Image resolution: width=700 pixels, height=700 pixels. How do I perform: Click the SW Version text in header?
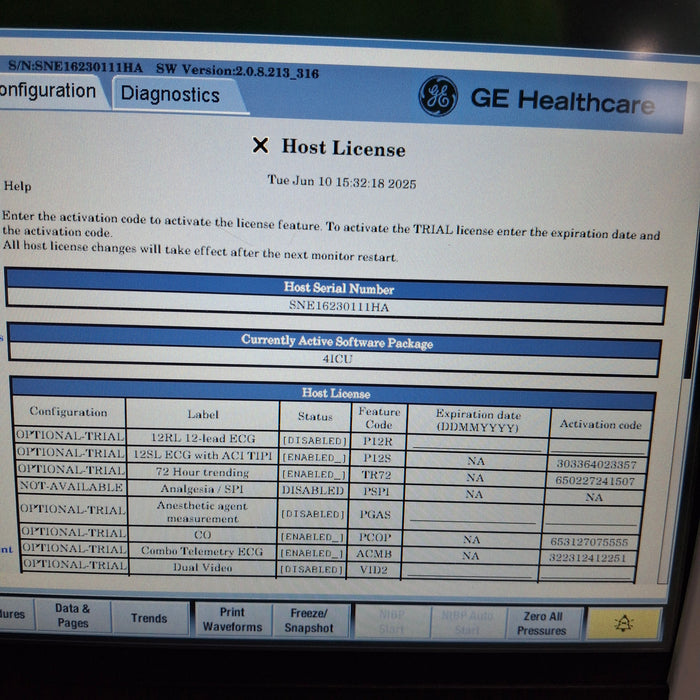tap(238, 71)
